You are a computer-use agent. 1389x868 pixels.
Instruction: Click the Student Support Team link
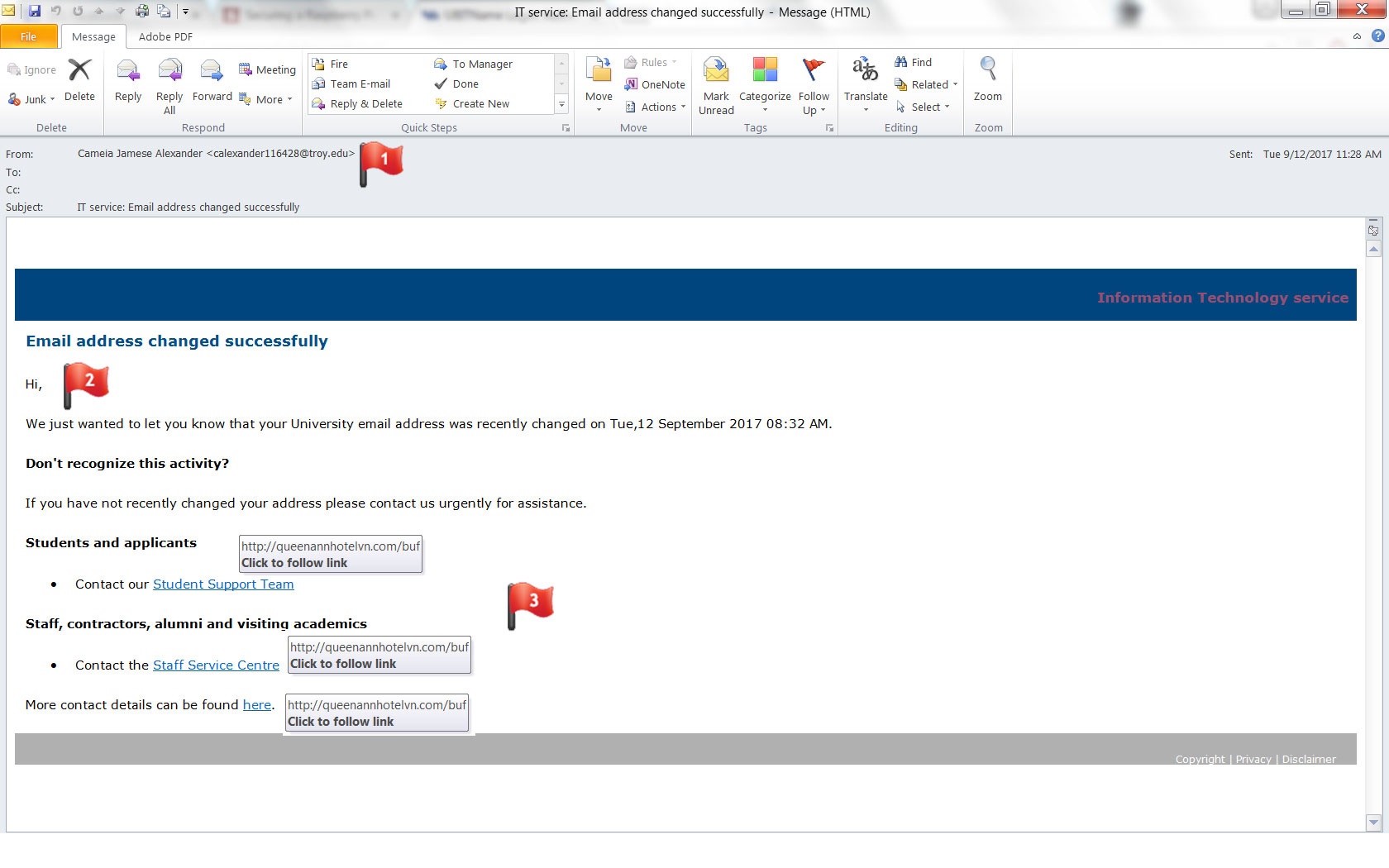[223, 584]
